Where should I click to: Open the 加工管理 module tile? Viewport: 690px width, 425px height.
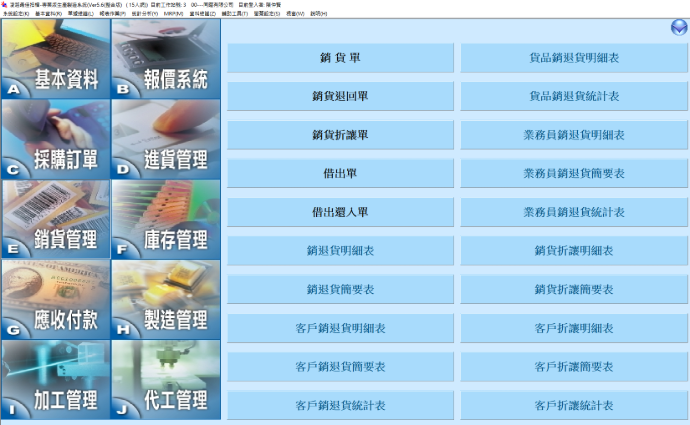click(55, 379)
